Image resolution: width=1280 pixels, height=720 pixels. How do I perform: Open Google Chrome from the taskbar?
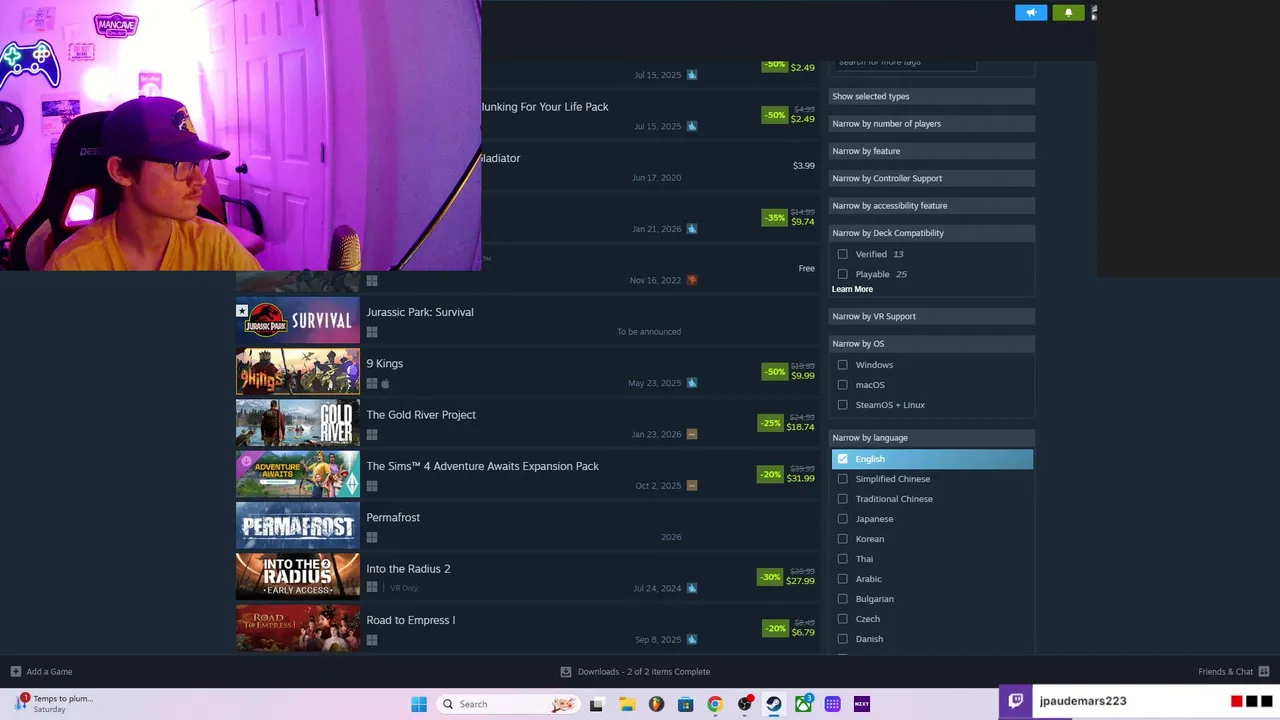pyautogui.click(x=715, y=704)
